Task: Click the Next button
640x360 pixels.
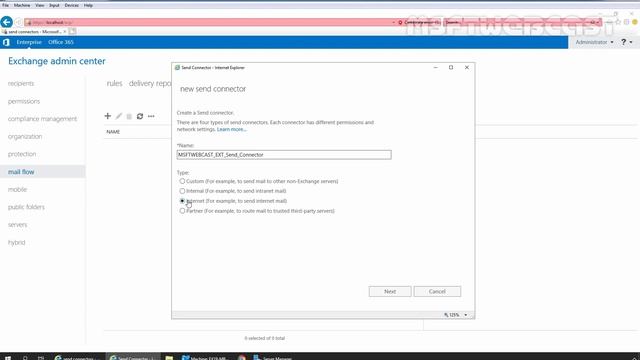Action: [390, 291]
